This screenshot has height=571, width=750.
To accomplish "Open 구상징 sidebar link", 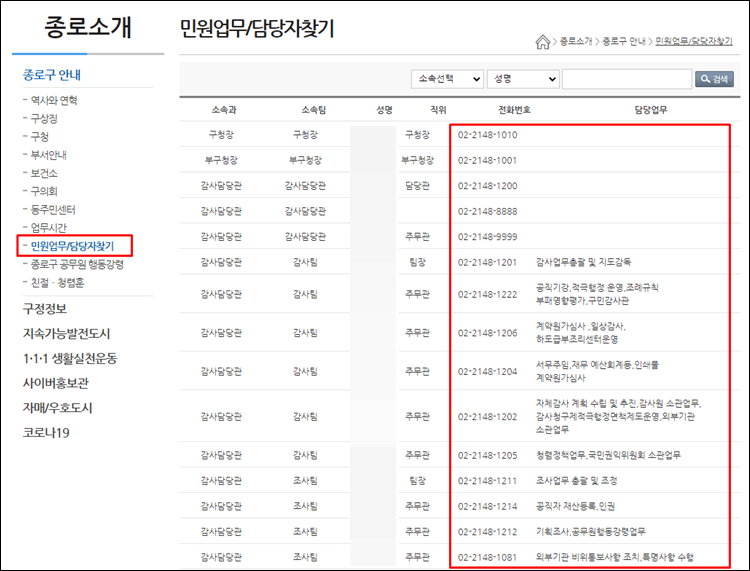I will [x=44, y=119].
